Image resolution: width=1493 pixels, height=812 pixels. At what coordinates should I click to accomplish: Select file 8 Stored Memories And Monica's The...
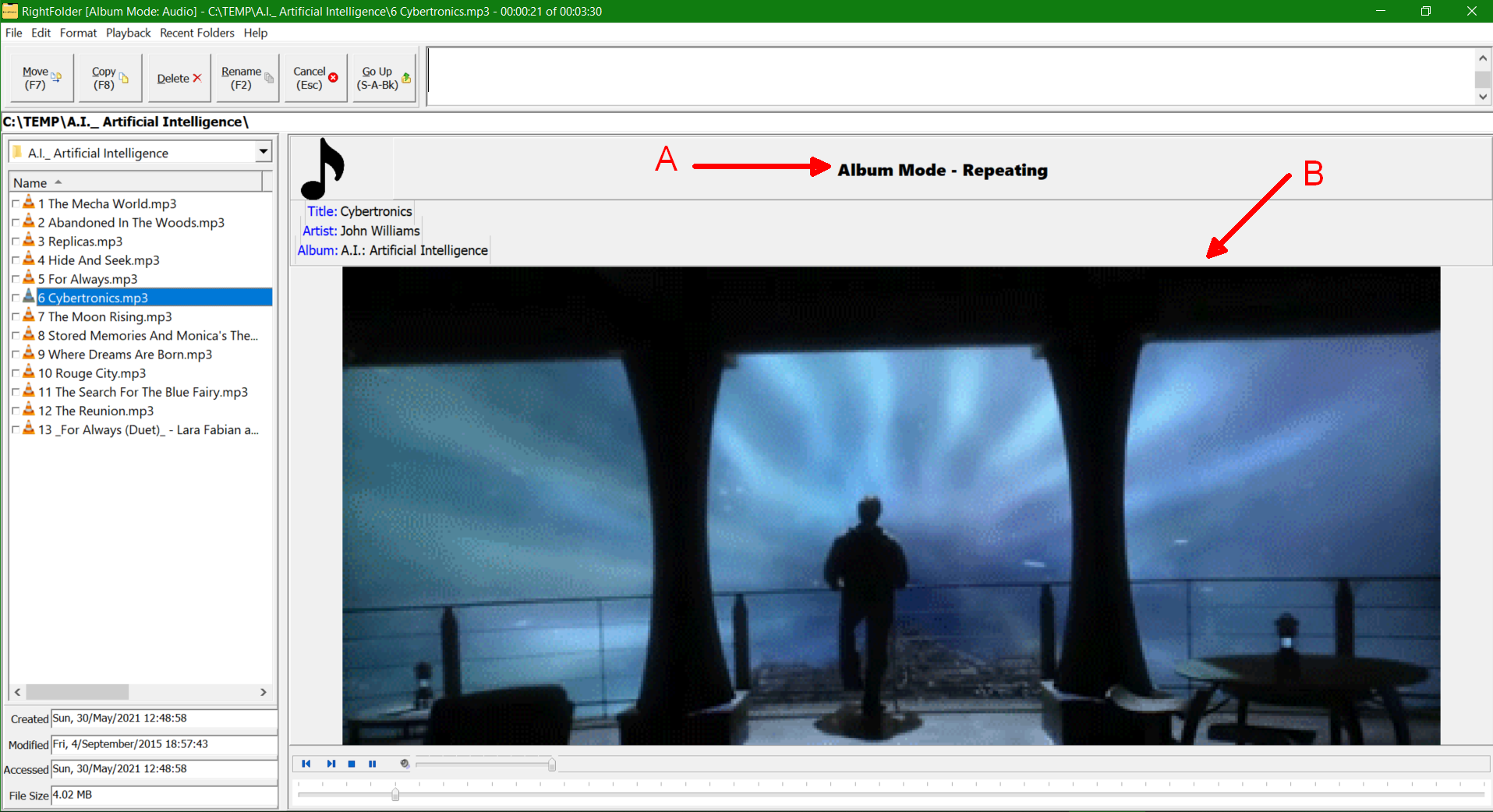click(x=148, y=336)
